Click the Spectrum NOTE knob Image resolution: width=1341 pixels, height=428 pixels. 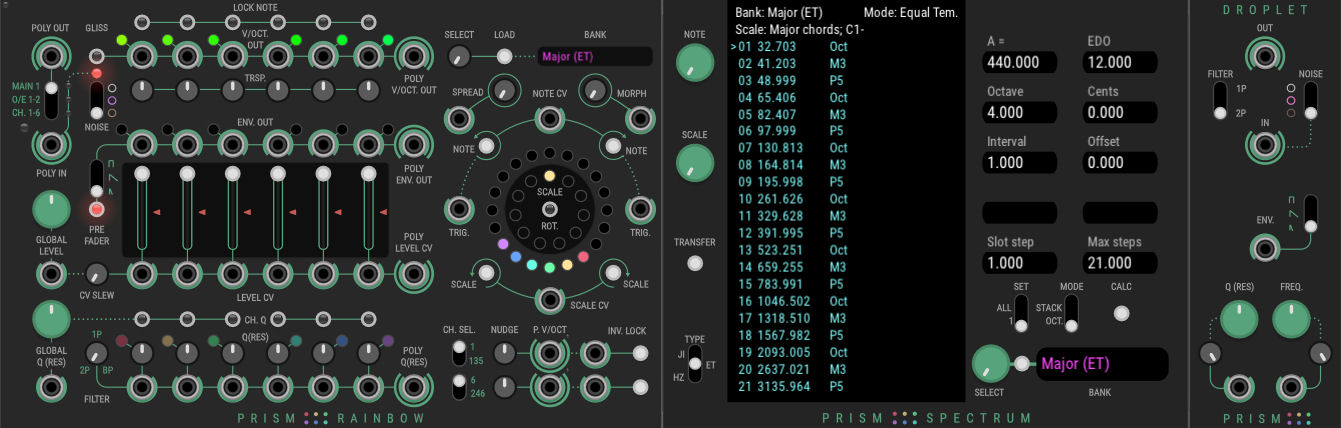pyautogui.click(x=694, y=65)
